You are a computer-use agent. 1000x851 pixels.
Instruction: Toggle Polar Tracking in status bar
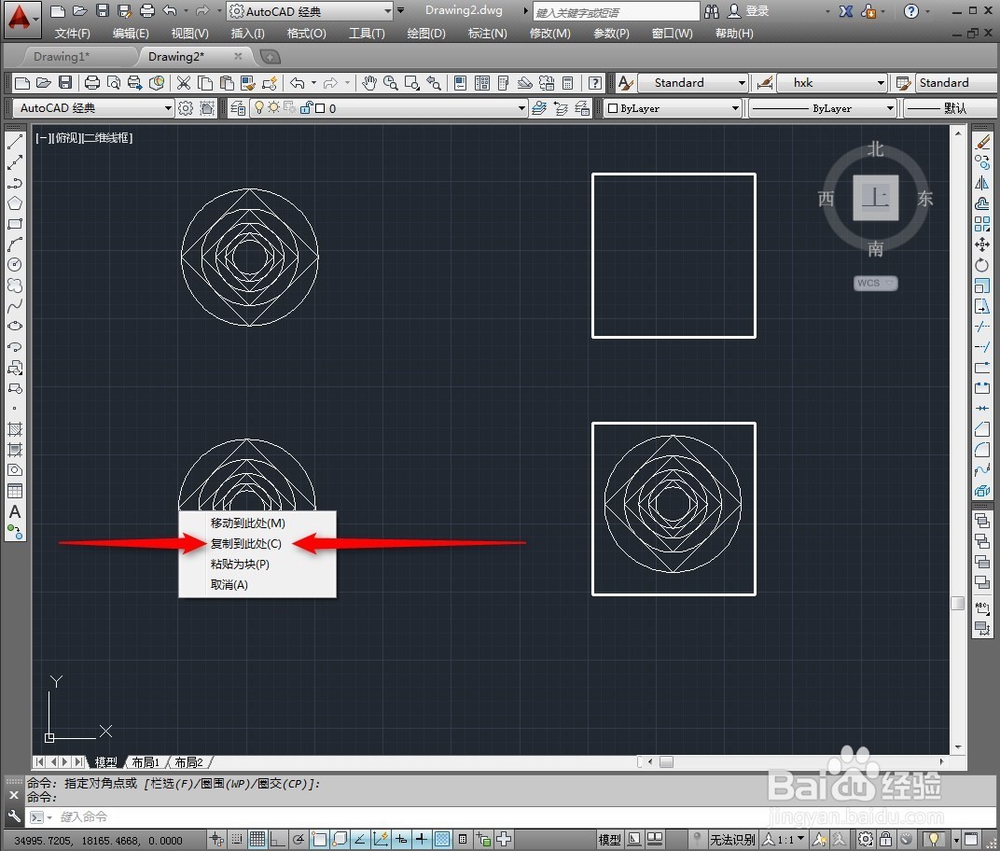tap(298, 840)
